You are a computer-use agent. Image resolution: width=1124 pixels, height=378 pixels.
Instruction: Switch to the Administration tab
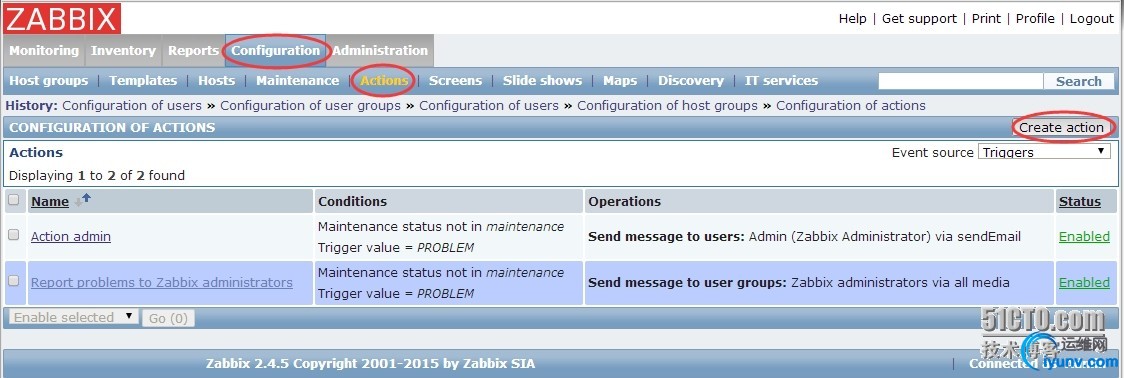click(x=380, y=51)
